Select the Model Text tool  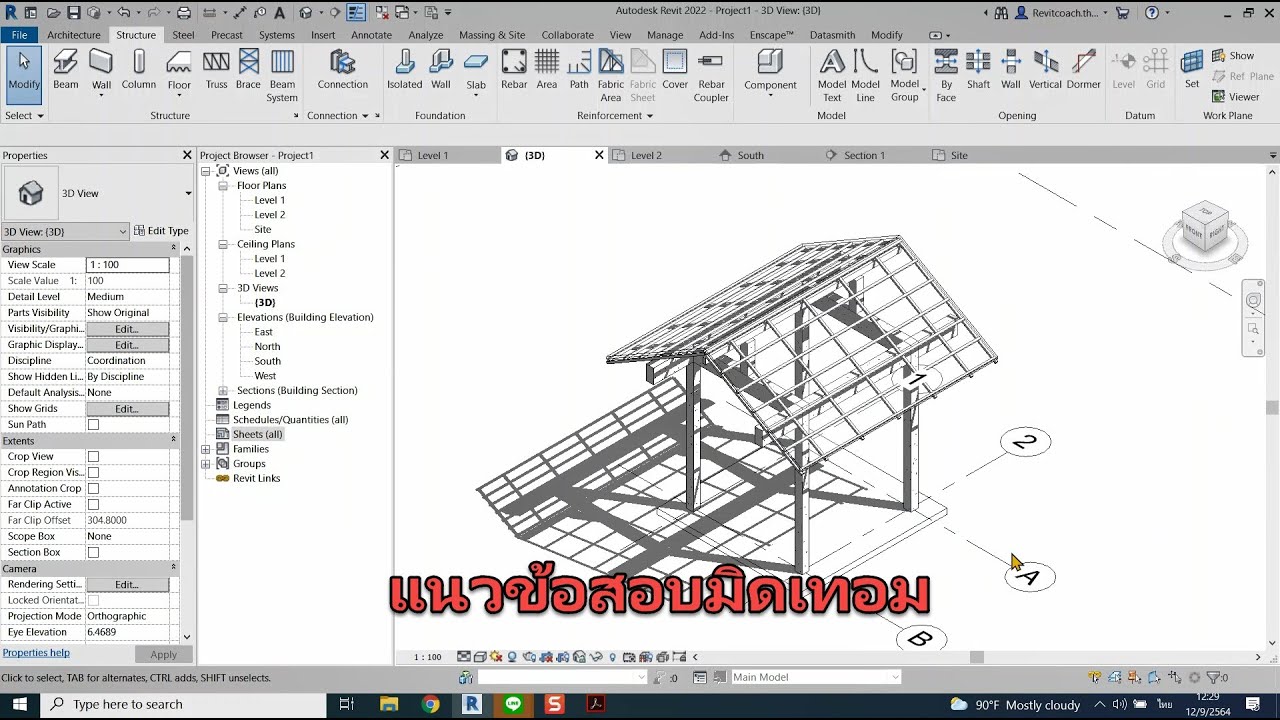832,76
